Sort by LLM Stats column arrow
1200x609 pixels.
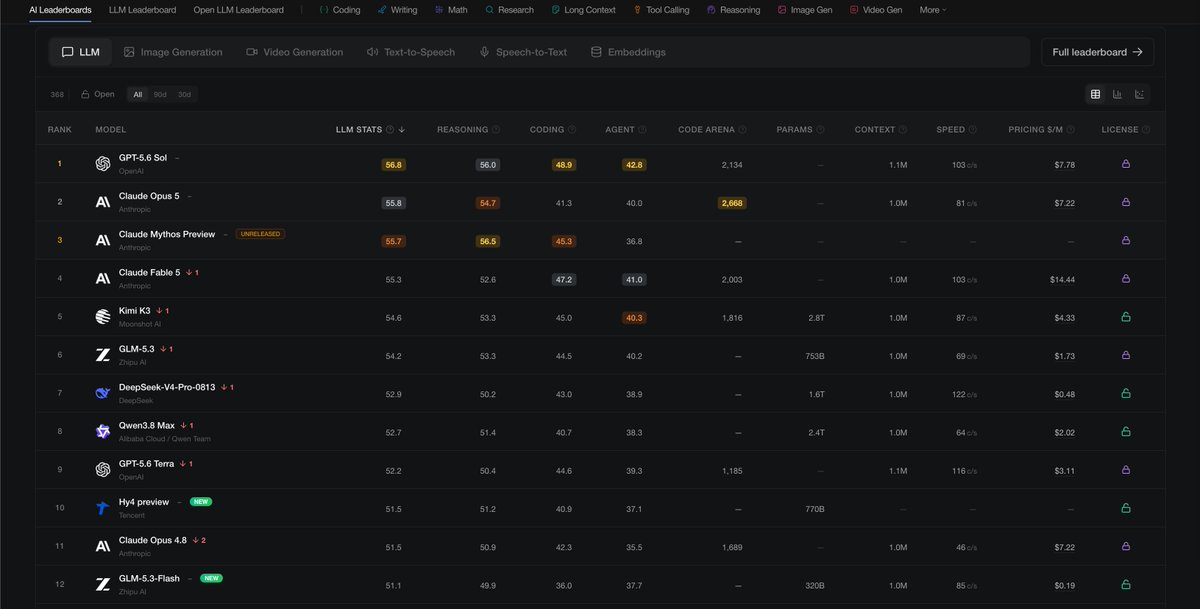[401, 130]
